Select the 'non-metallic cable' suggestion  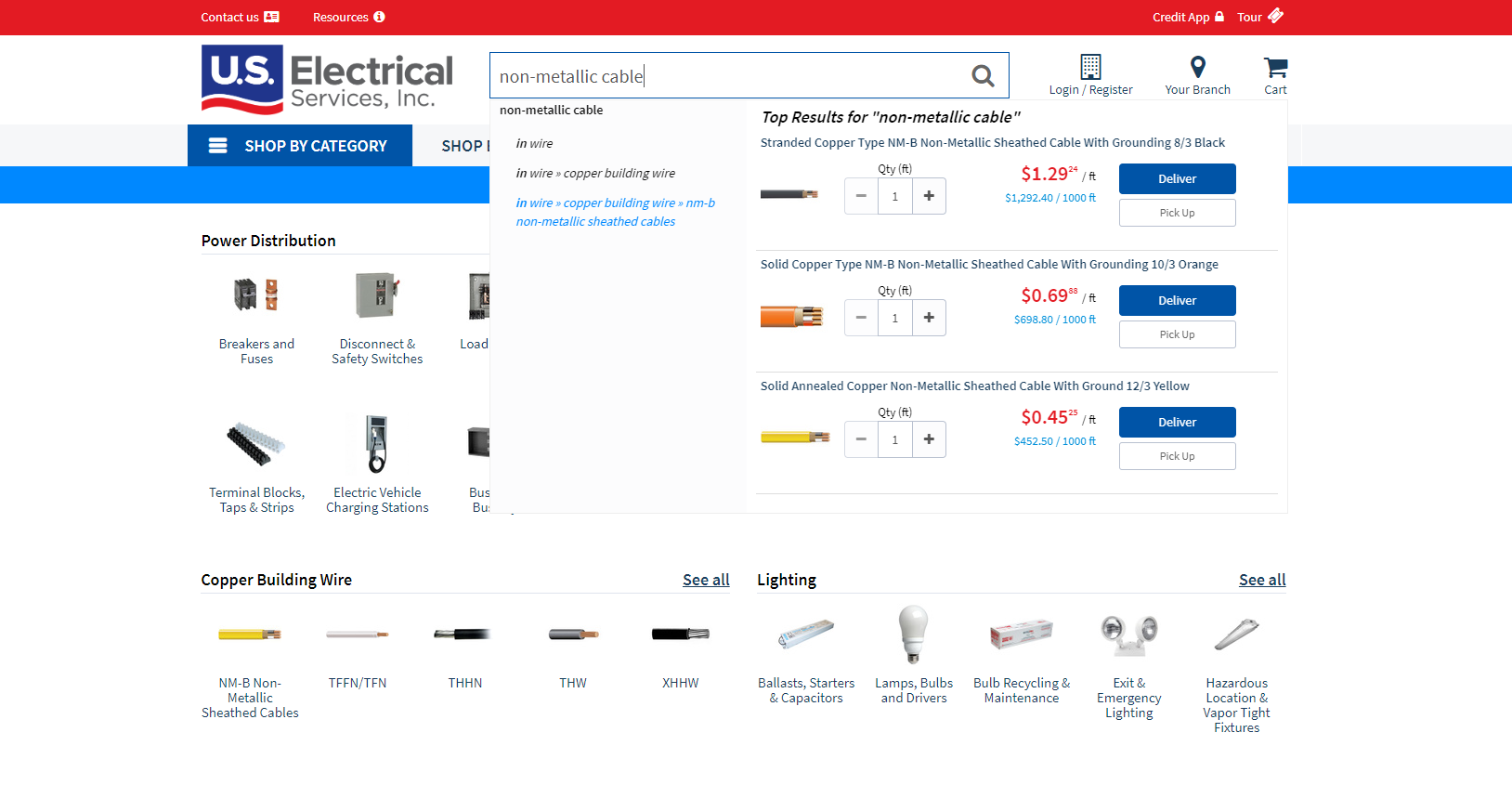tap(552, 110)
